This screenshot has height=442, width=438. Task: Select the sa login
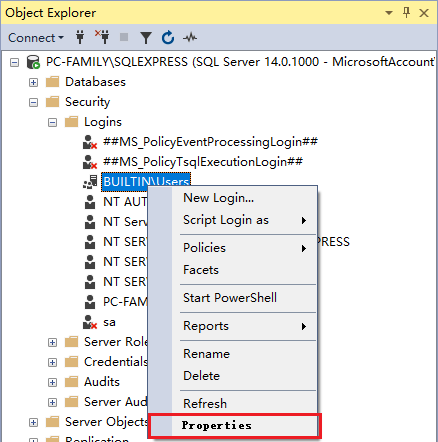(109, 322)
